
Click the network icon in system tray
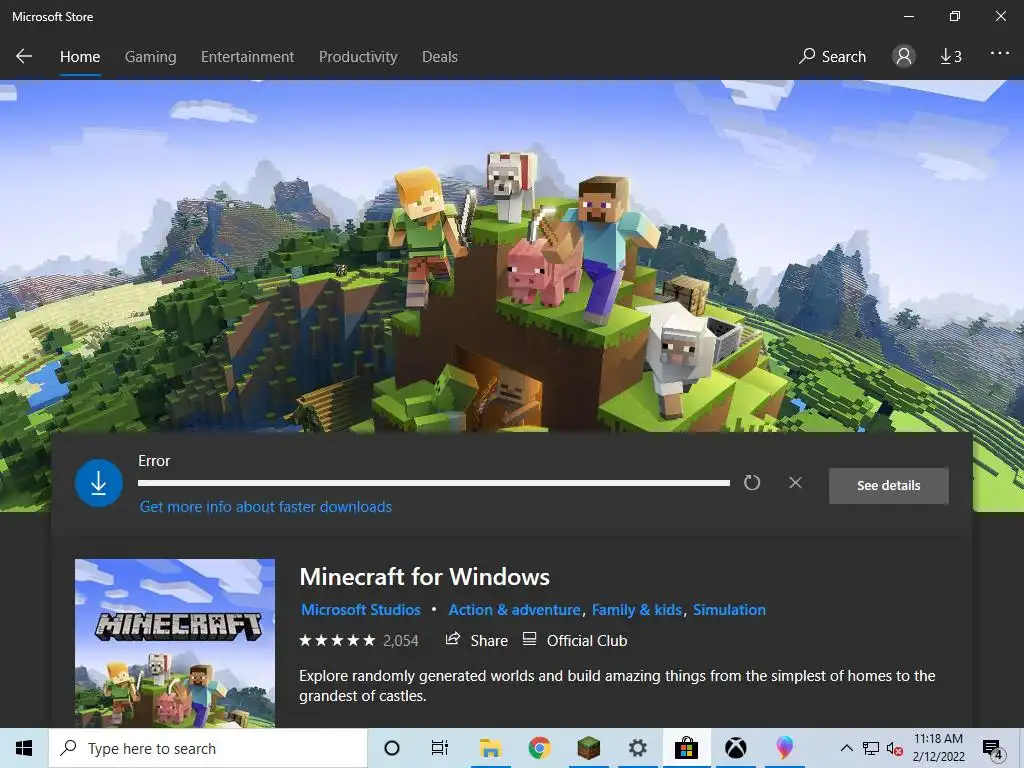871,748
